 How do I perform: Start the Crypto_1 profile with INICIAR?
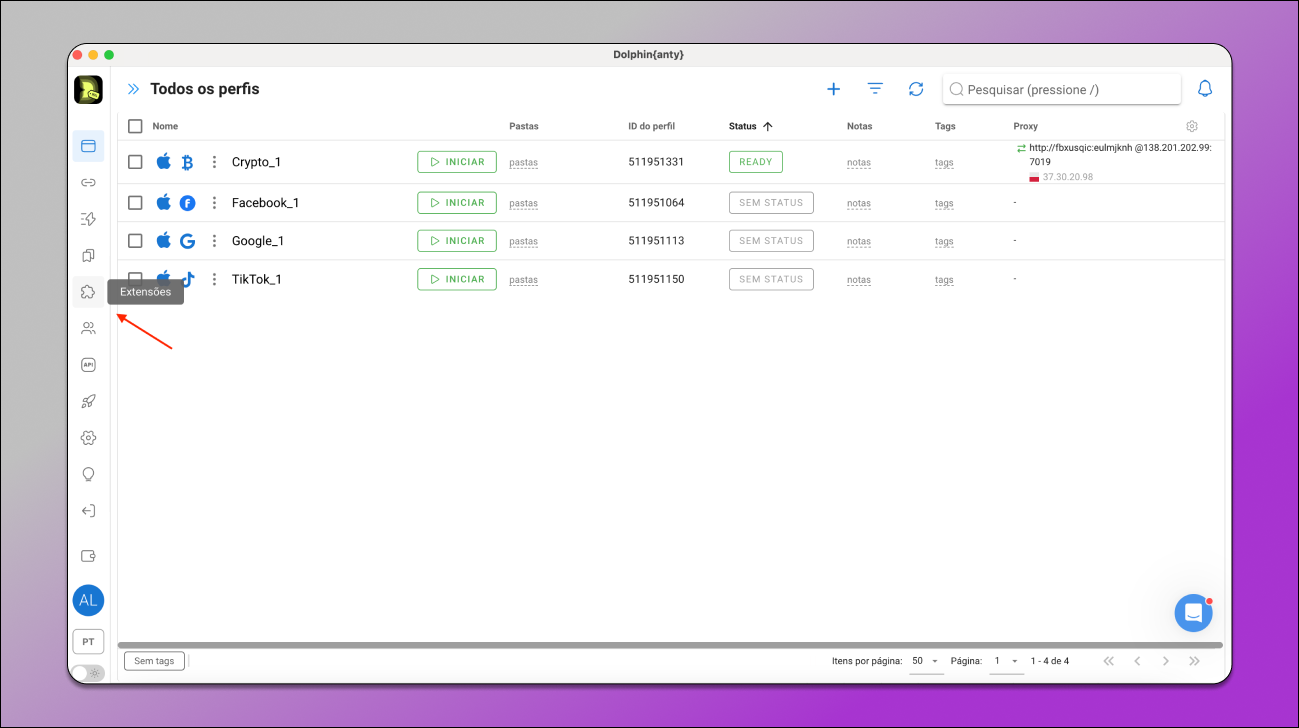[457, 162]
